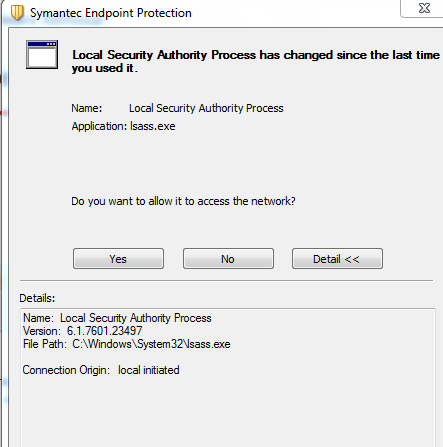This screenshot has height=447, width=443.
Task: Click the lsass.exe application text
Action: pyautogui.click(x=153, y=126)
